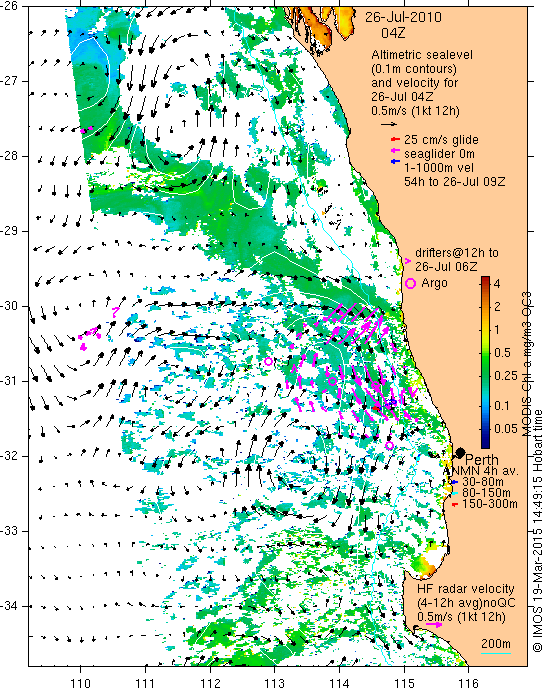Viewport: 550px width, 690px height.
Task: Click the red marker beside '150-300m'
Action: [x=455, y=504]
